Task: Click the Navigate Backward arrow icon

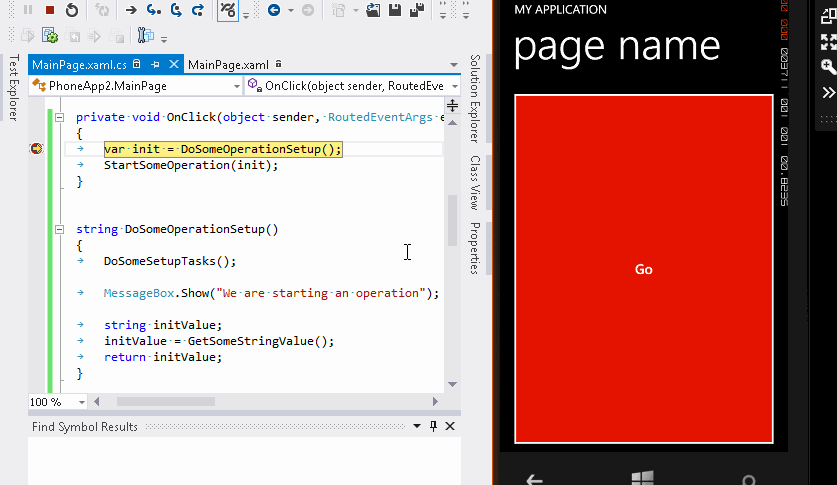Action: pyautogui.click(x=273, y=10)
